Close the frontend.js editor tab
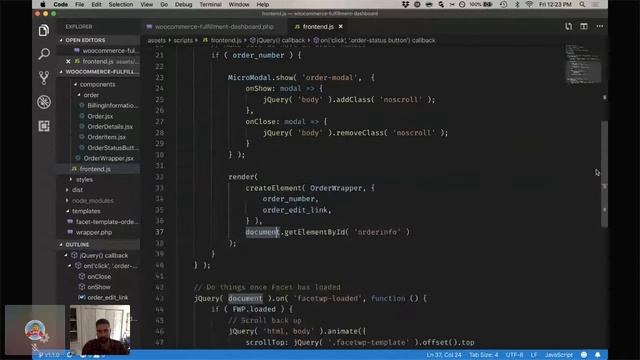640x360 pixels. (340, 27)
